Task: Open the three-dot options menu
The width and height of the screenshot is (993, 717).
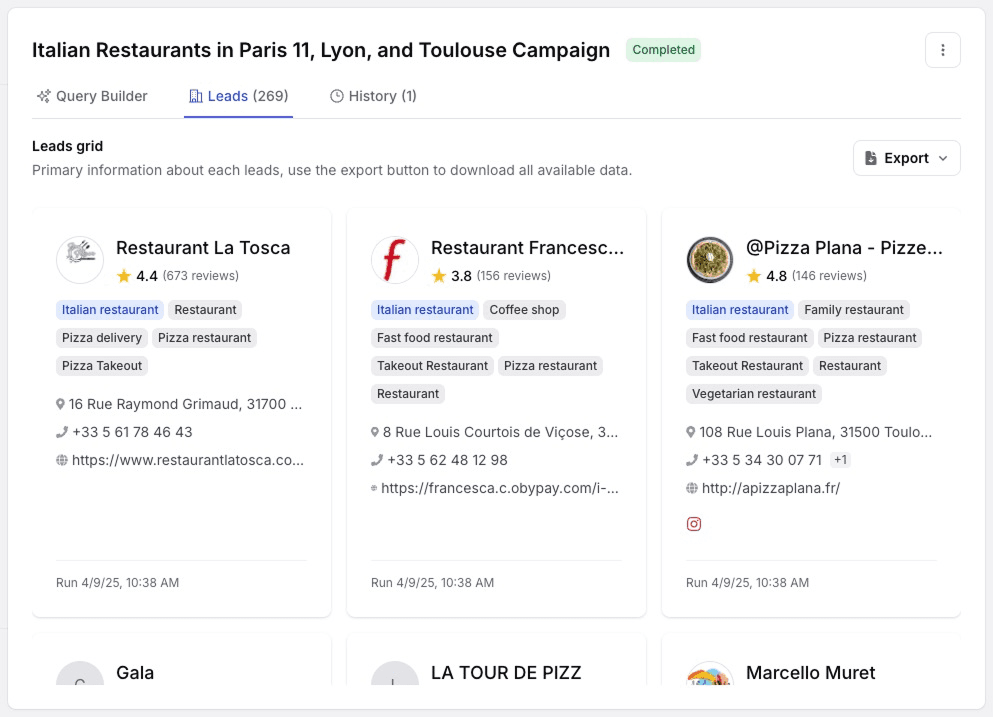Action: (x=941, y=49)
